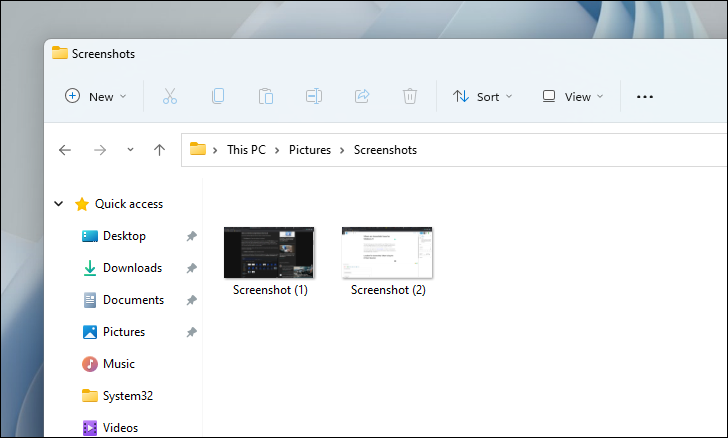
Task: Show recent locations dropdown chevron
Action: pos(130,150)
